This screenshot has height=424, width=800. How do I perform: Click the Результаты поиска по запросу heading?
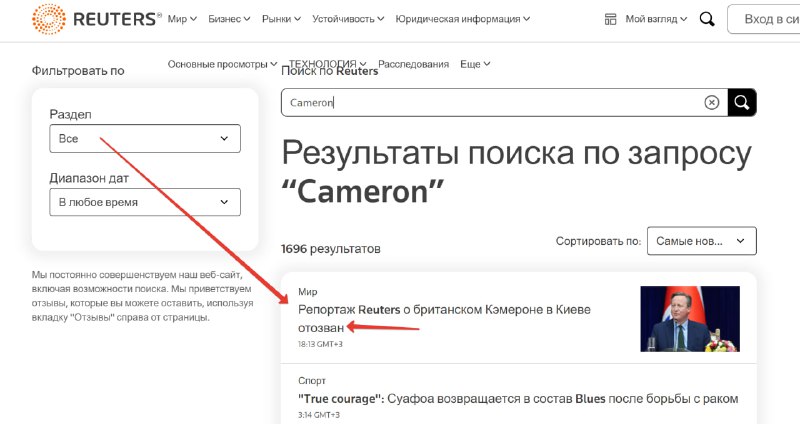coord(516,172)
